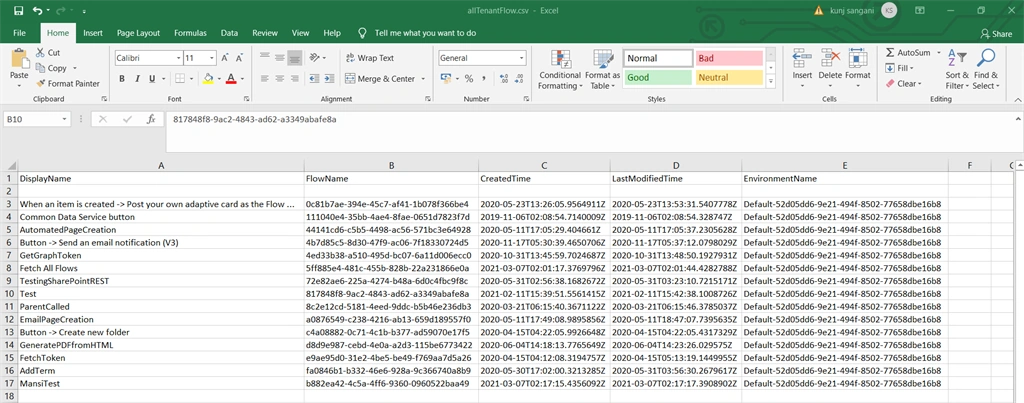Click the Copy icon
Image resolution: width=1024 pixels, height=403 pixels.
40,68
